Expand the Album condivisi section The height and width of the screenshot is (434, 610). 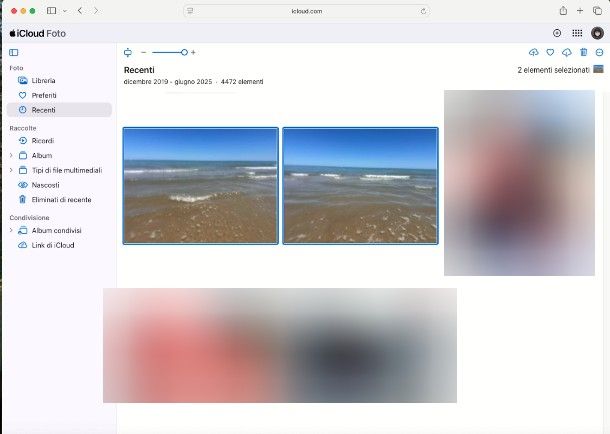click(x=11, y=230)
